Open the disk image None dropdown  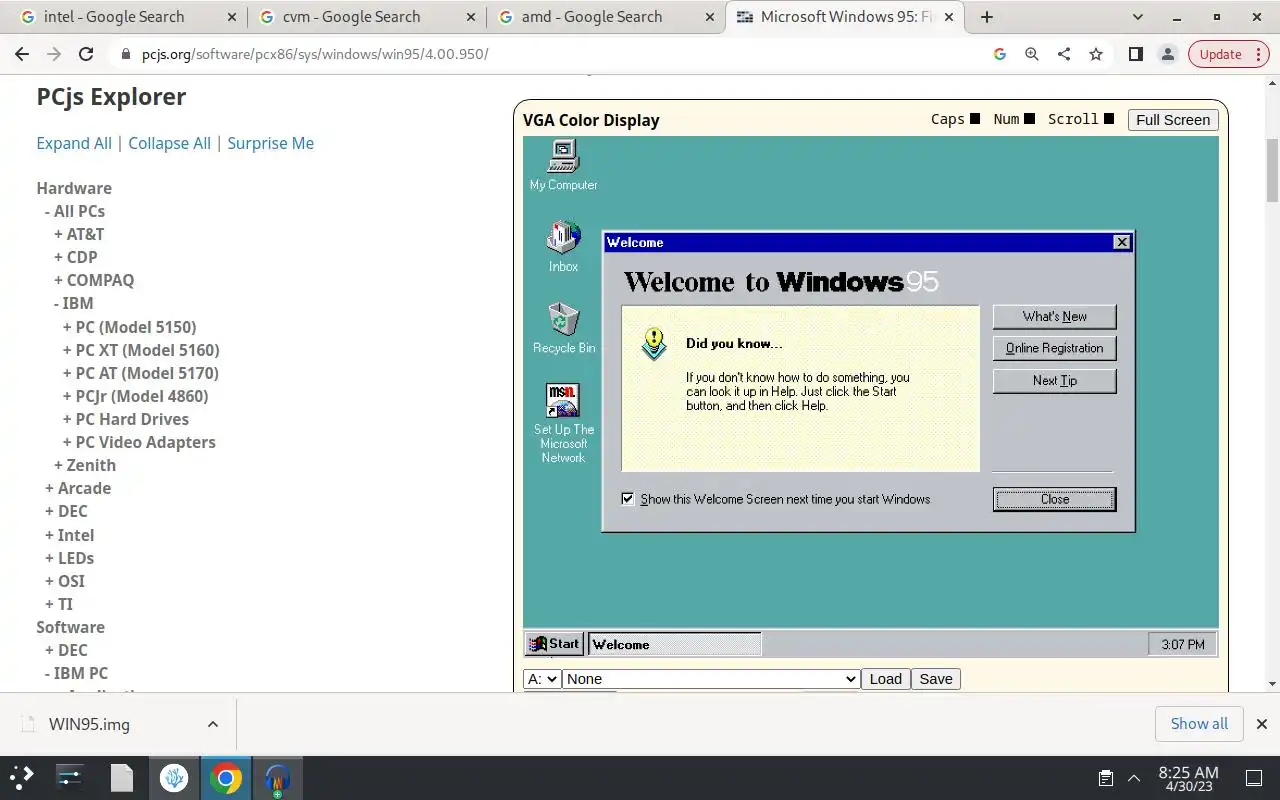[x=711, y=679]
